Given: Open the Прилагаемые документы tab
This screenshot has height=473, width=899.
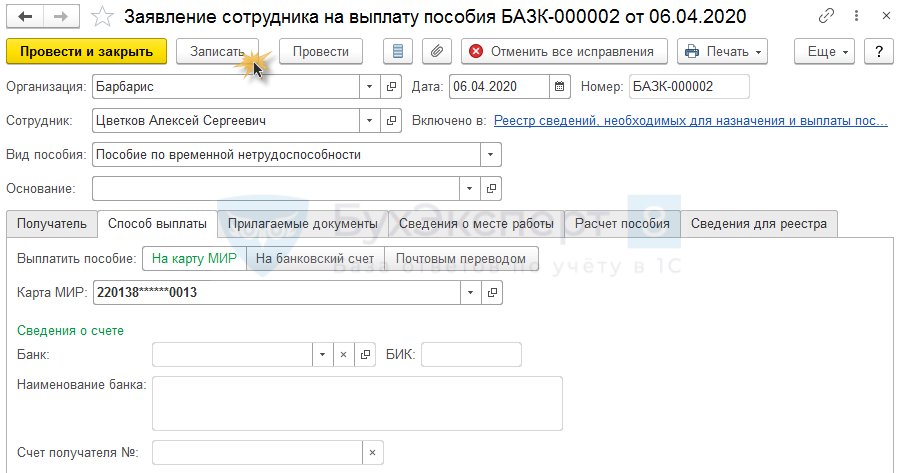Looking at the screenshot, I should pyautogui.click(x=302, y=224).
